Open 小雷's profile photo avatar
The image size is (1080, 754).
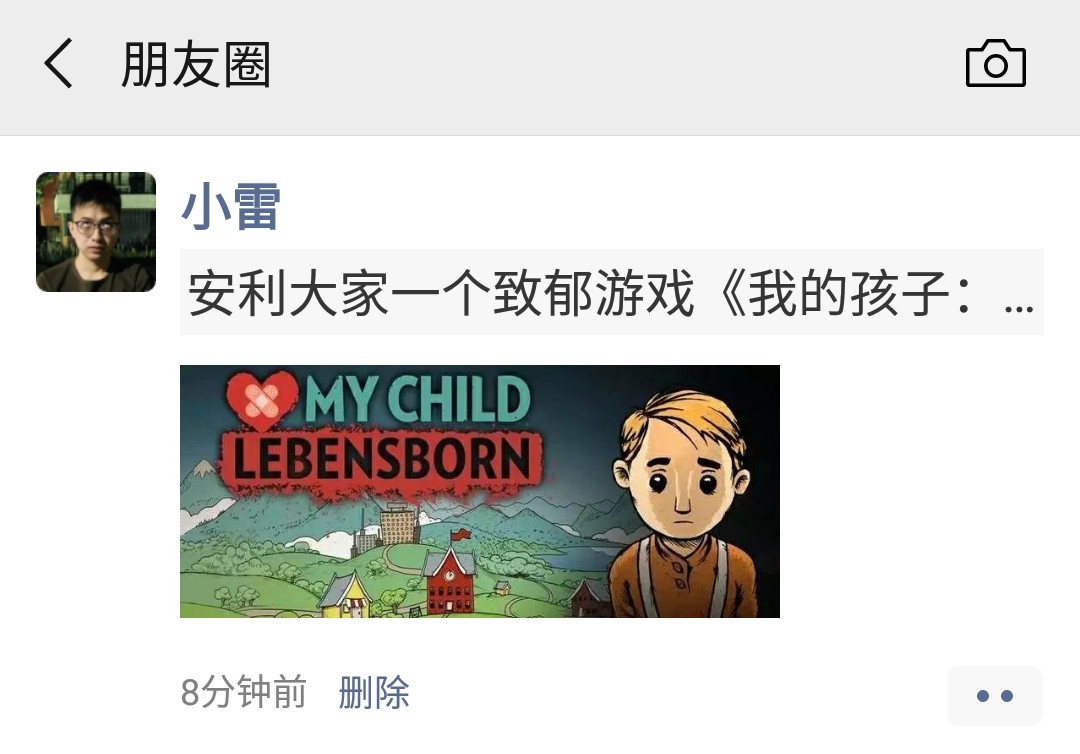pos(96,232)
